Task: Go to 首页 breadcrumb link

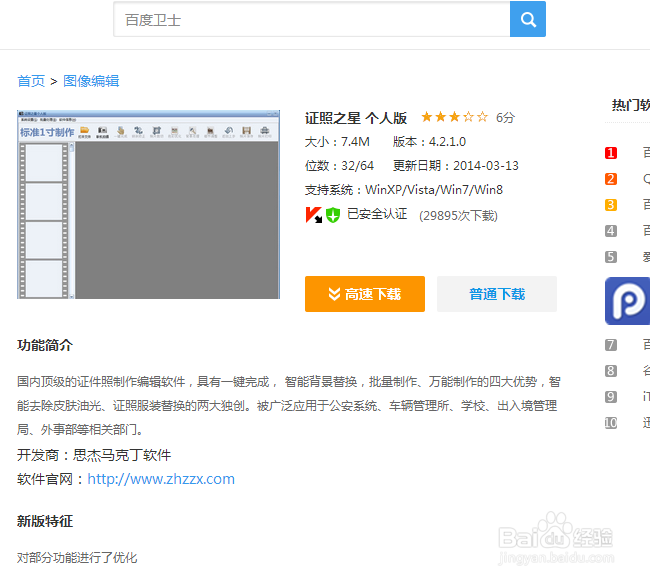Action: [x=31, y=81]
